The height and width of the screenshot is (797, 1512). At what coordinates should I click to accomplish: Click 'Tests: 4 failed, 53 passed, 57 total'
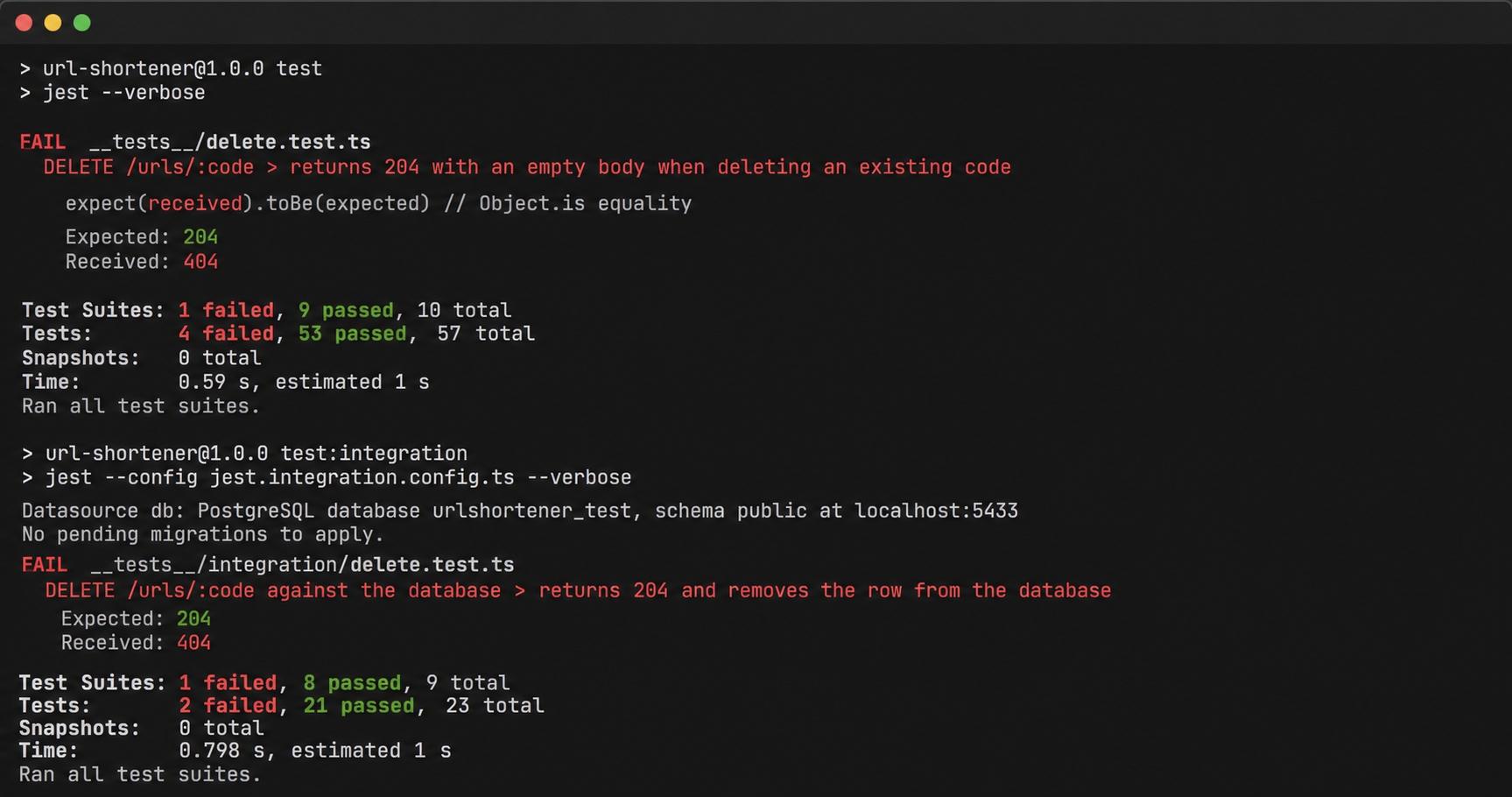click(278, 334)
